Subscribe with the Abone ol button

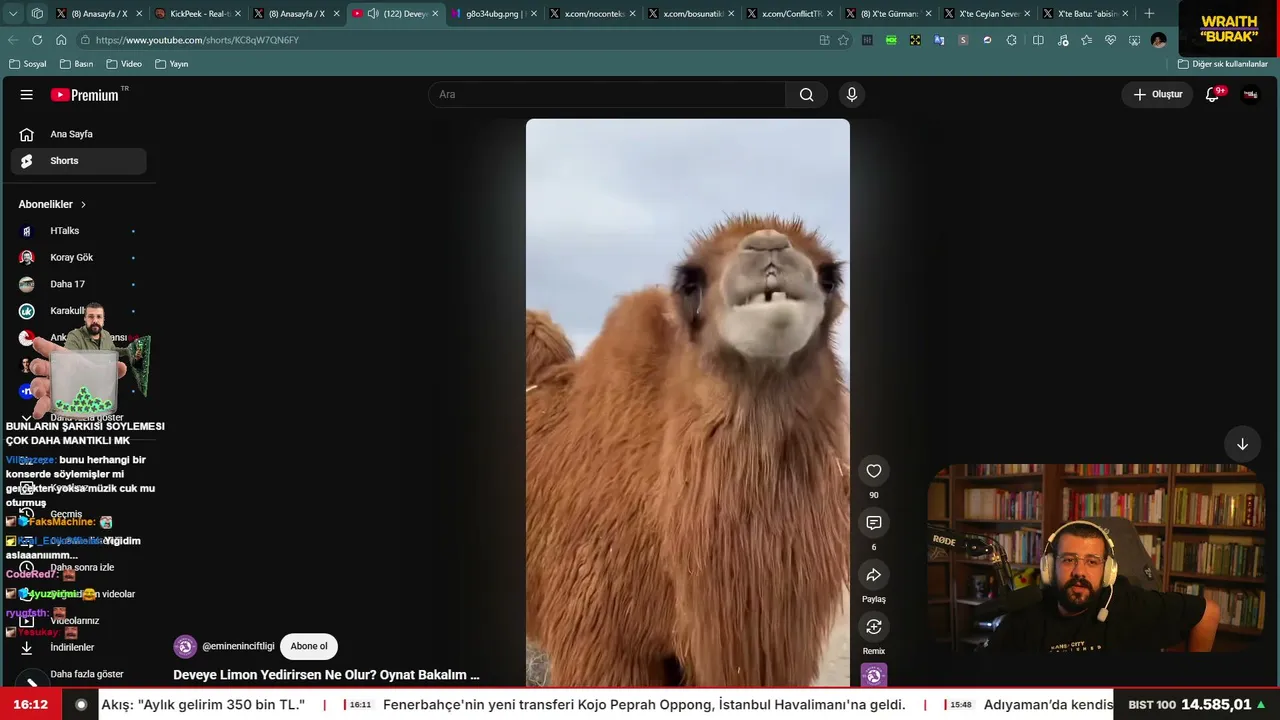pyautogui.click(x=309, y=647)
